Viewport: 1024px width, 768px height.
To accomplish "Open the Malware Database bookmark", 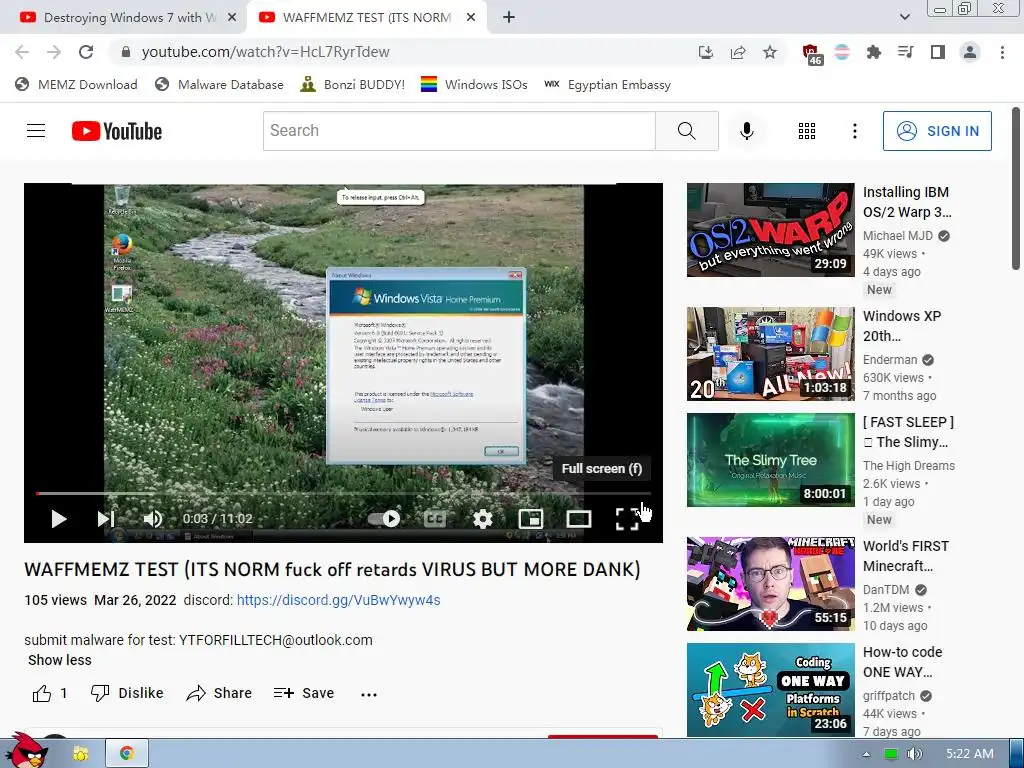I will click(219, 85).
